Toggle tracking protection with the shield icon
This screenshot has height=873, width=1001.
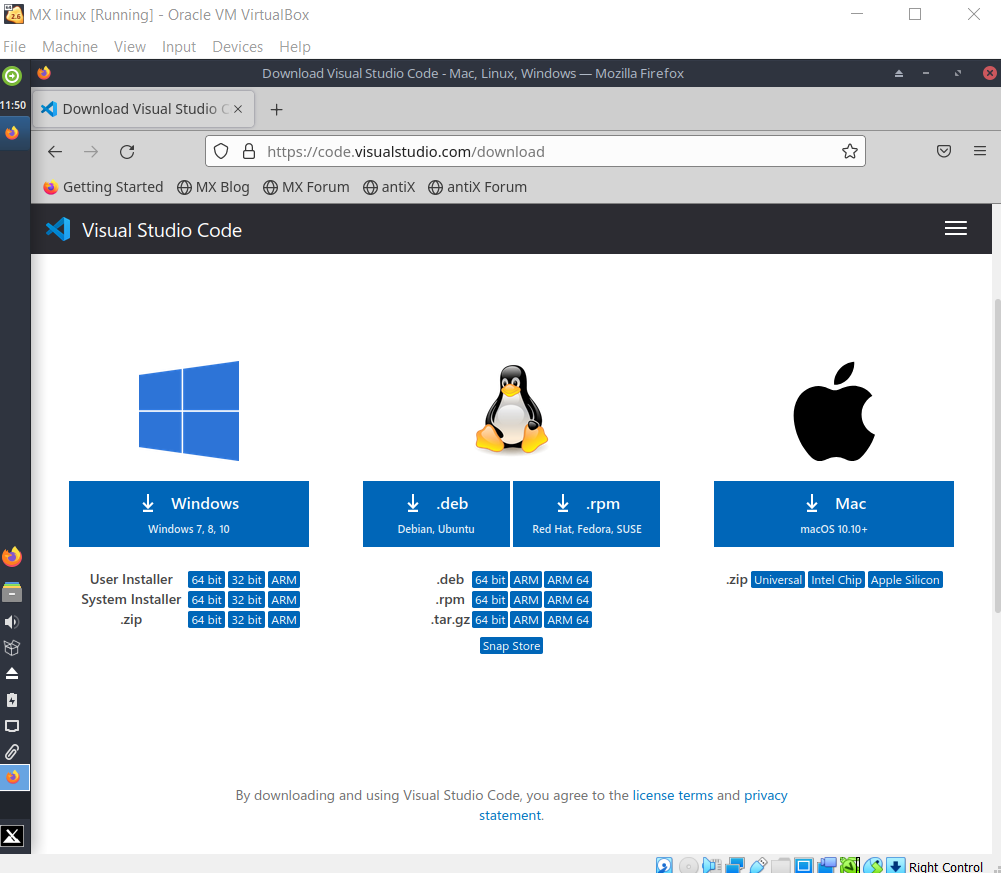point(220,151)
